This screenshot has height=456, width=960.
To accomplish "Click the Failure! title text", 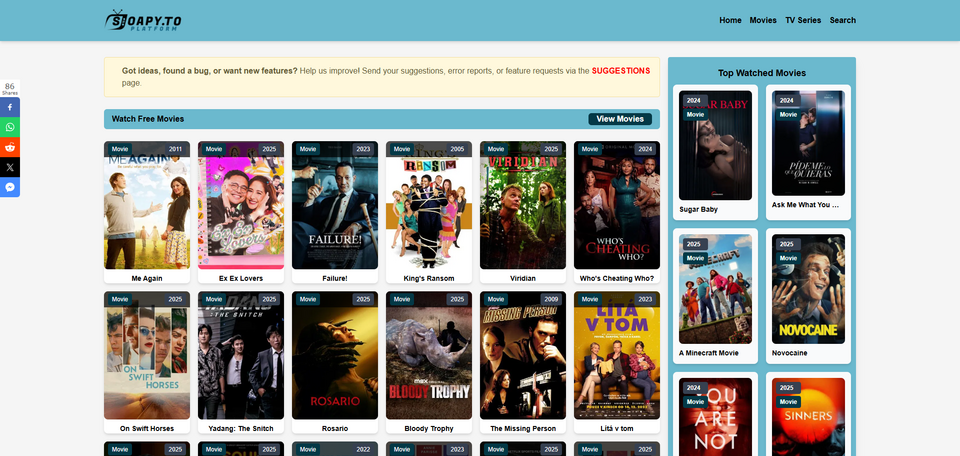I will pos(335,278).
